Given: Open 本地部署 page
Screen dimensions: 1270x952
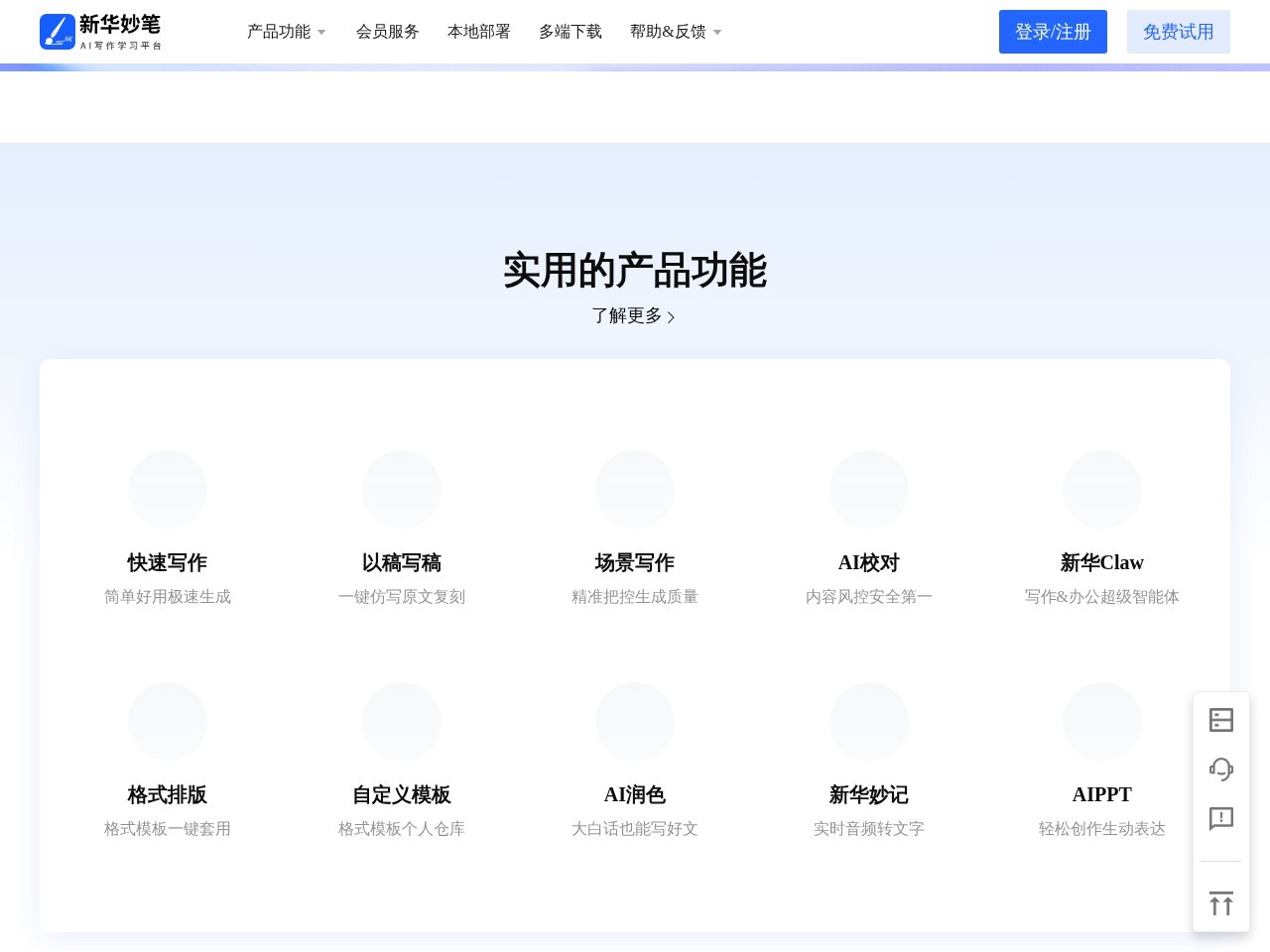Looking at the screenshot, I should click(479, 32).
